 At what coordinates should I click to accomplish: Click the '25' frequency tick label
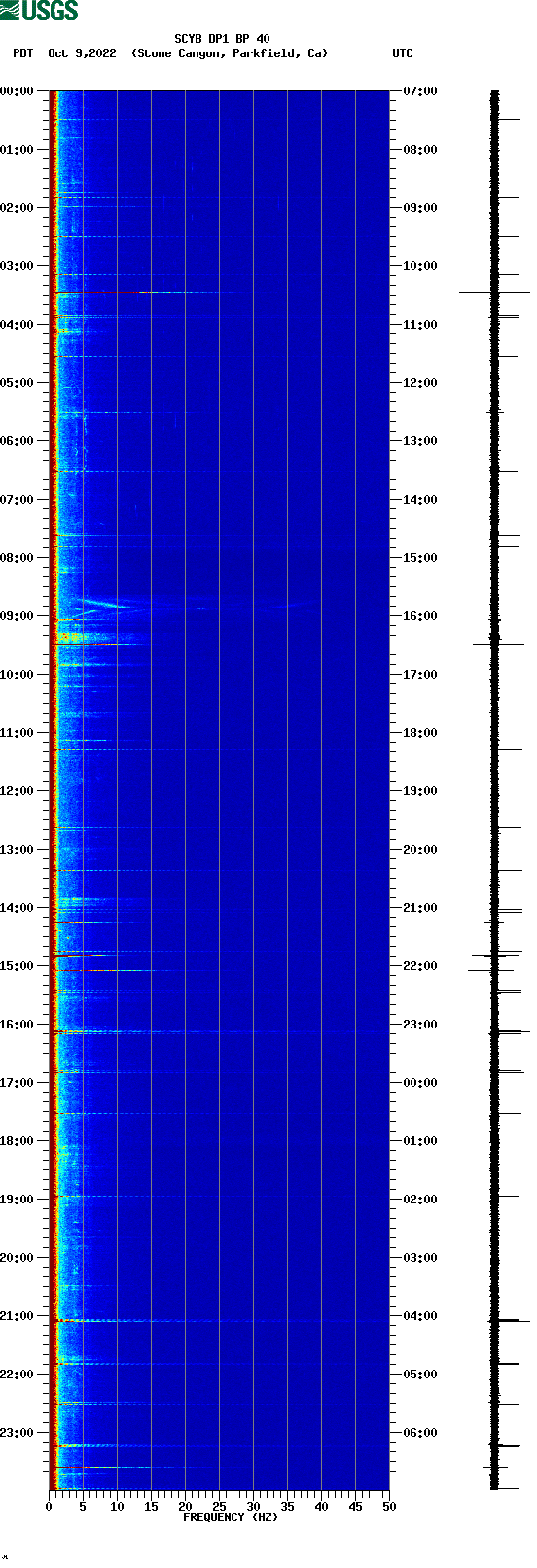click(219, 1507)
